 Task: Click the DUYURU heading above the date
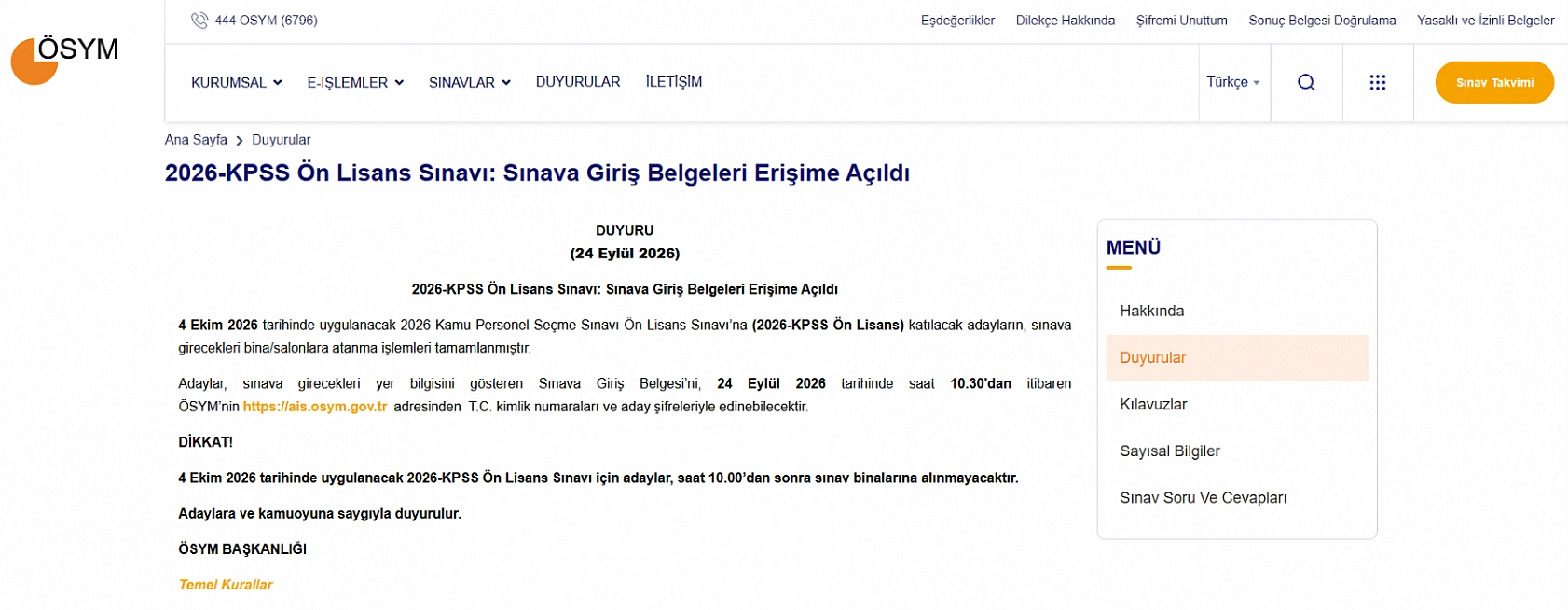[625, 230]
